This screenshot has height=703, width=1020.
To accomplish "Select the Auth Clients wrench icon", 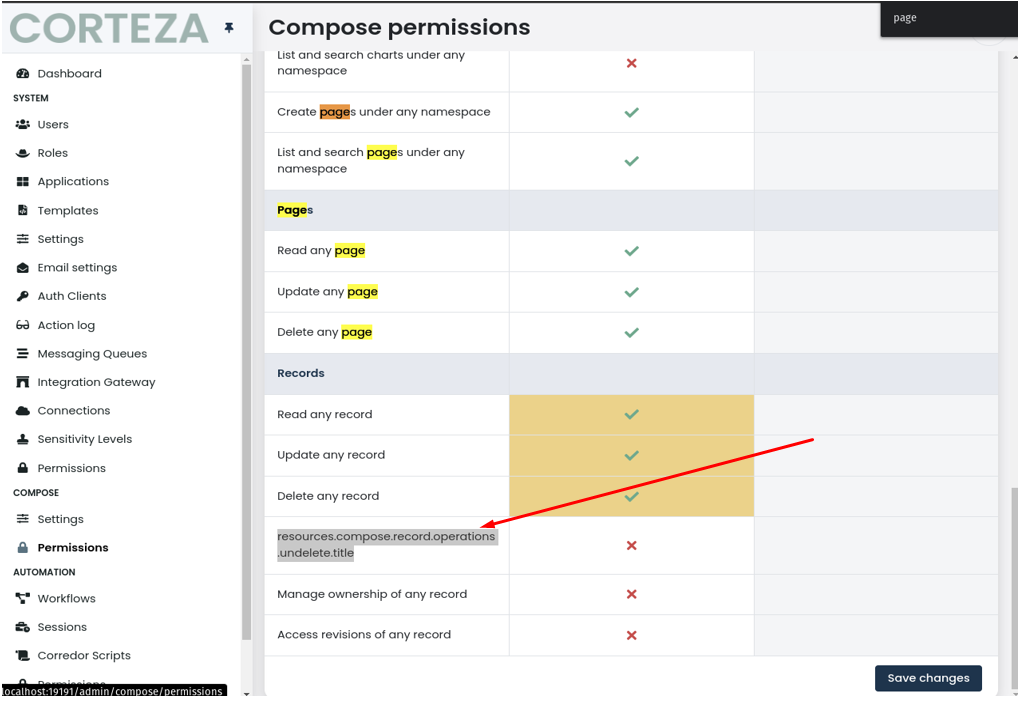I will 20,296.
